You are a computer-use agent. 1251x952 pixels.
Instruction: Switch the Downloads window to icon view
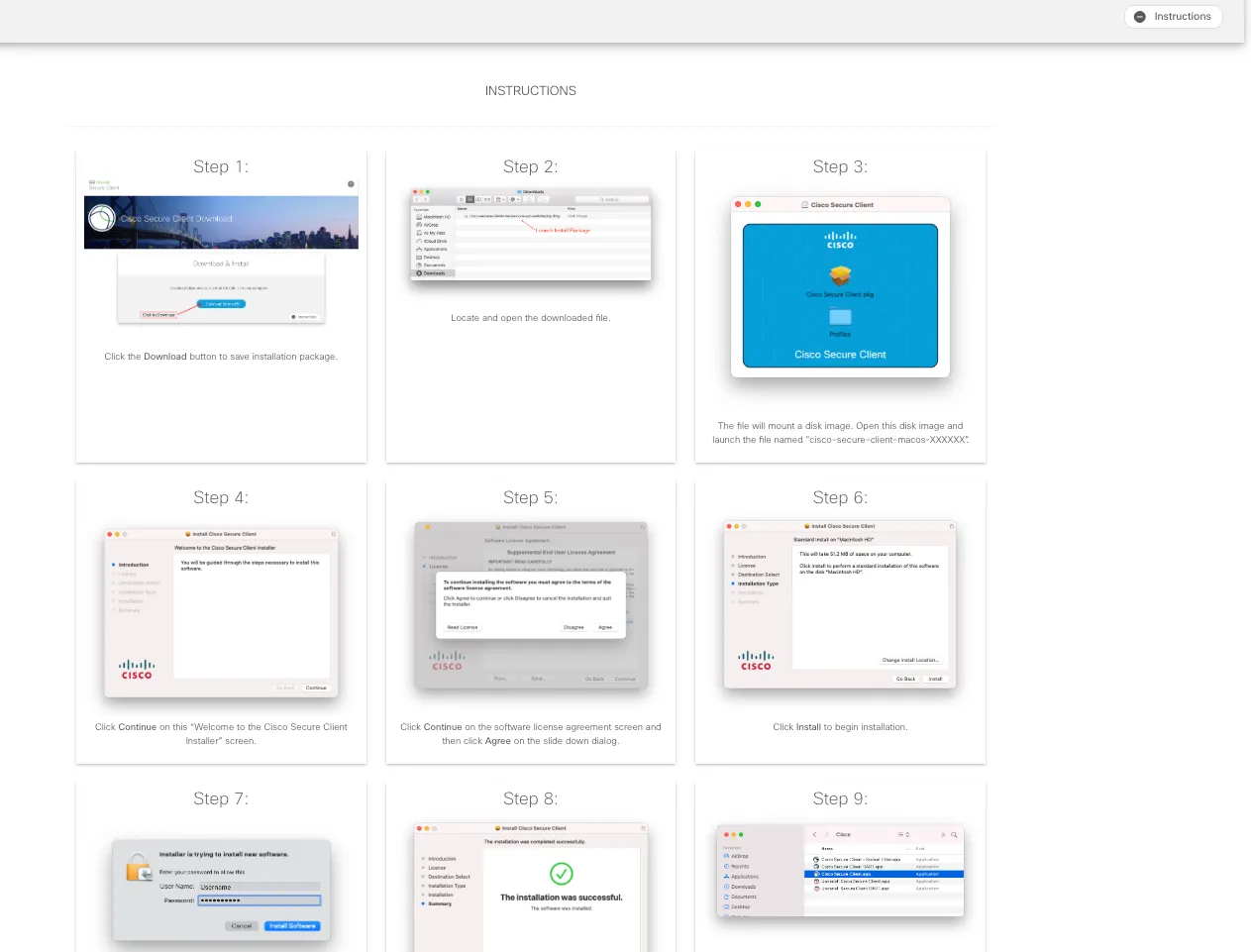tap(462, 199)
